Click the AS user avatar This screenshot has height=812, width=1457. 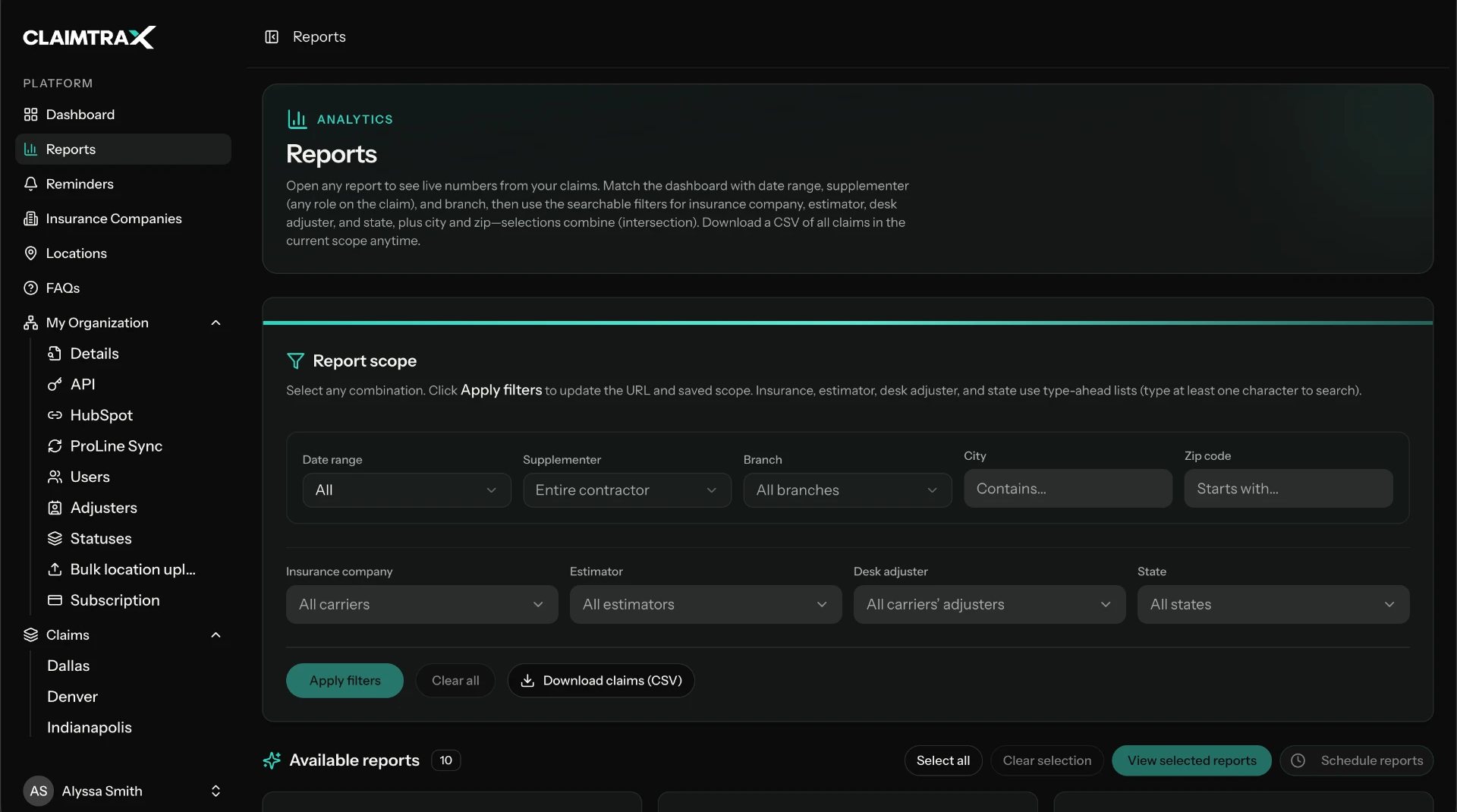(38, 791)
